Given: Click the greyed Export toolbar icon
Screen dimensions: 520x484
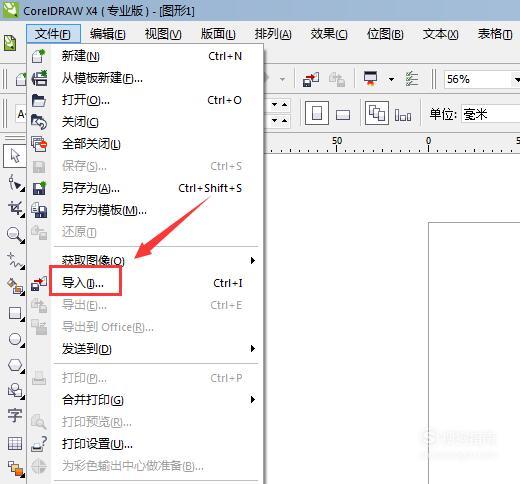Looking at the screenshot, I should (337, 79).
